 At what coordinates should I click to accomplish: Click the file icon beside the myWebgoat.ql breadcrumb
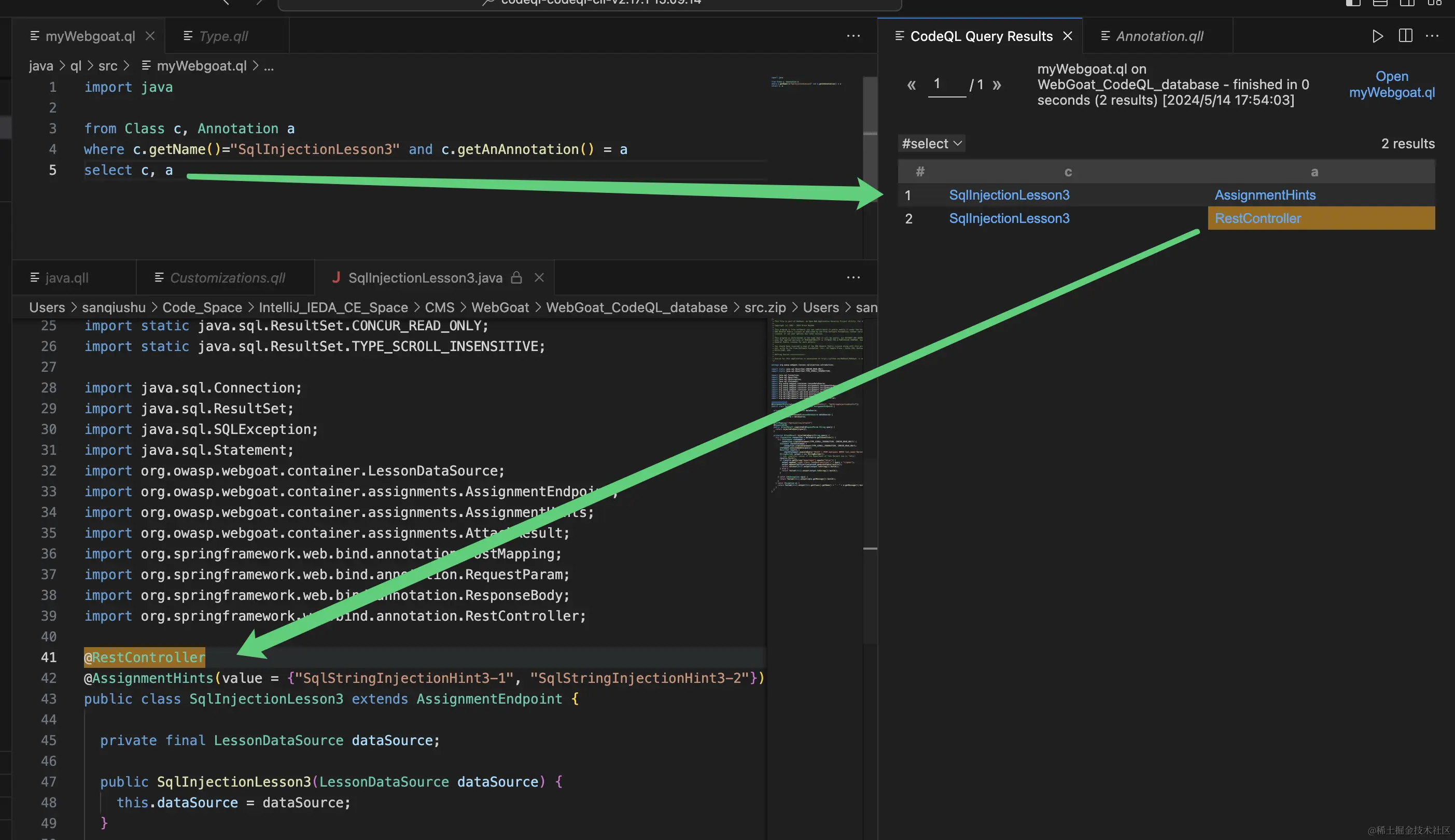coord(146,66)
